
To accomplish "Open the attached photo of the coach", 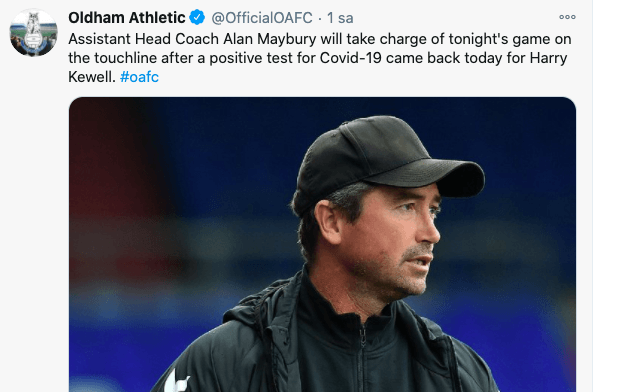I will (x=322, y=244).
